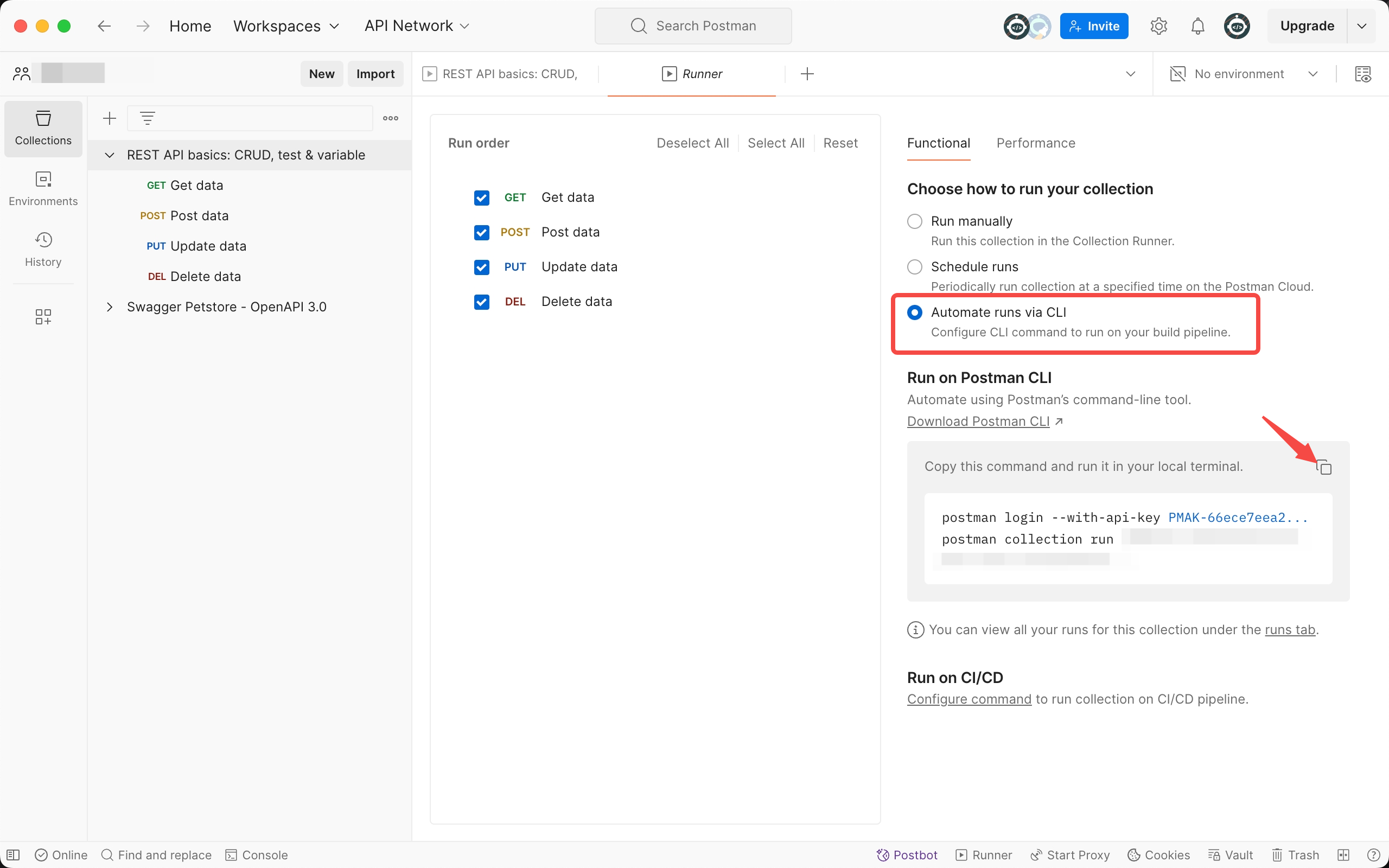Uncheck the Delete data request
This screenshot has height=868, width=1389.
tap(482, 302)
